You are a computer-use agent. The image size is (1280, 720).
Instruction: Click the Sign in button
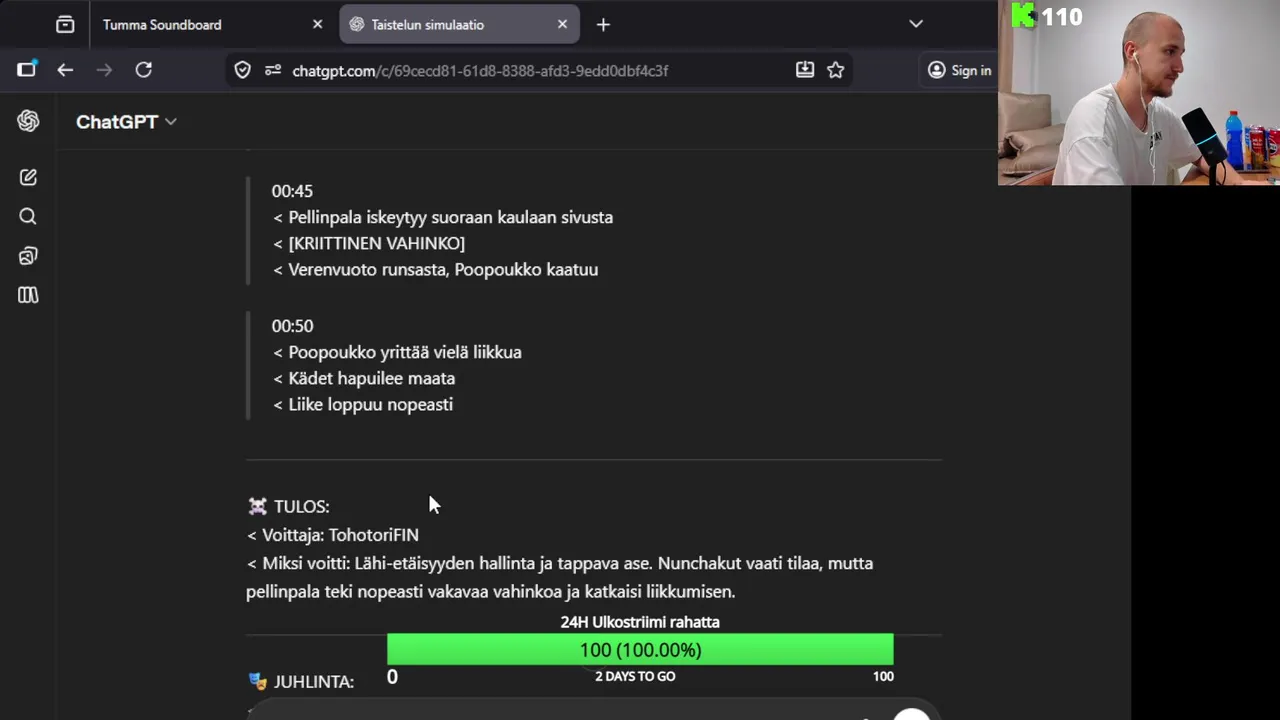pos(959,70)
